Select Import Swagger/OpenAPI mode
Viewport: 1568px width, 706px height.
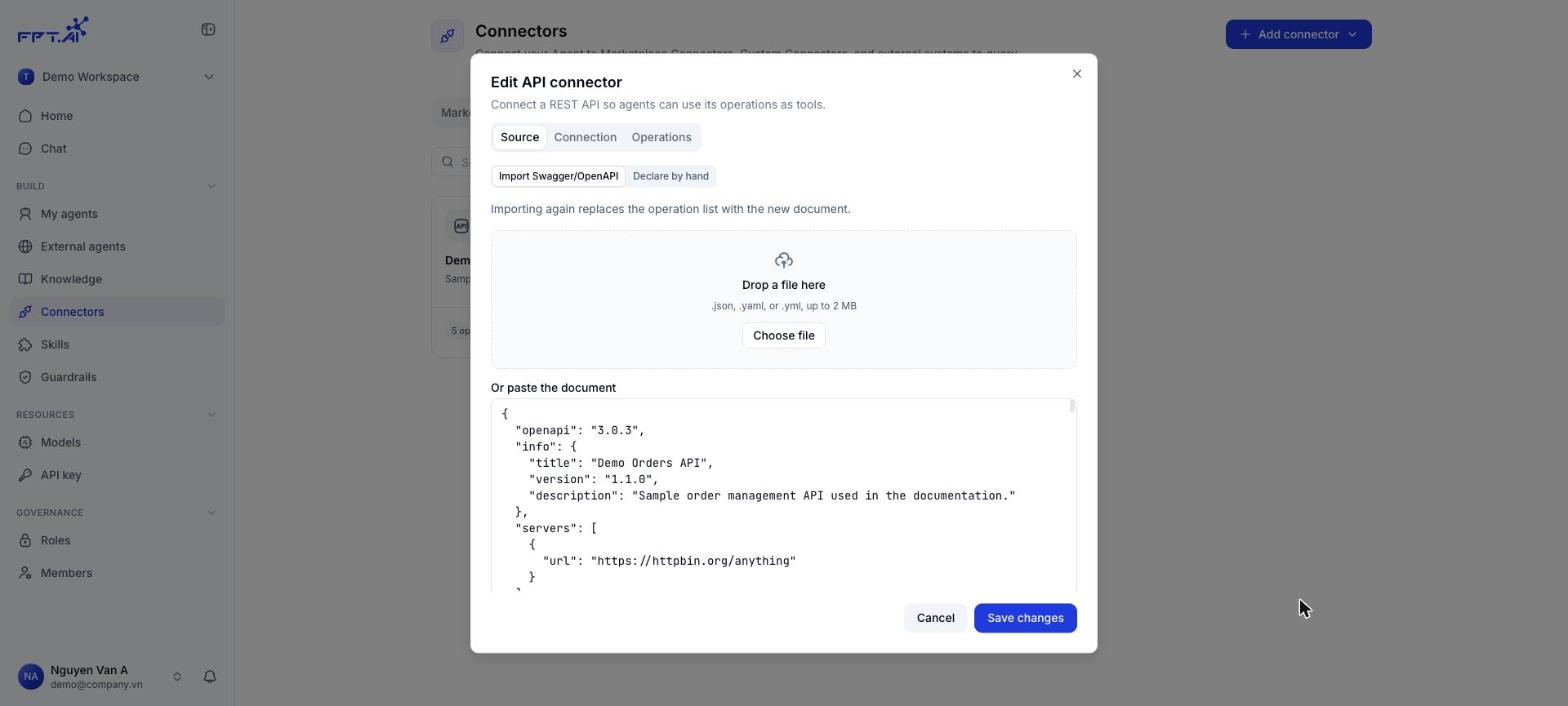tap(558, 176)
